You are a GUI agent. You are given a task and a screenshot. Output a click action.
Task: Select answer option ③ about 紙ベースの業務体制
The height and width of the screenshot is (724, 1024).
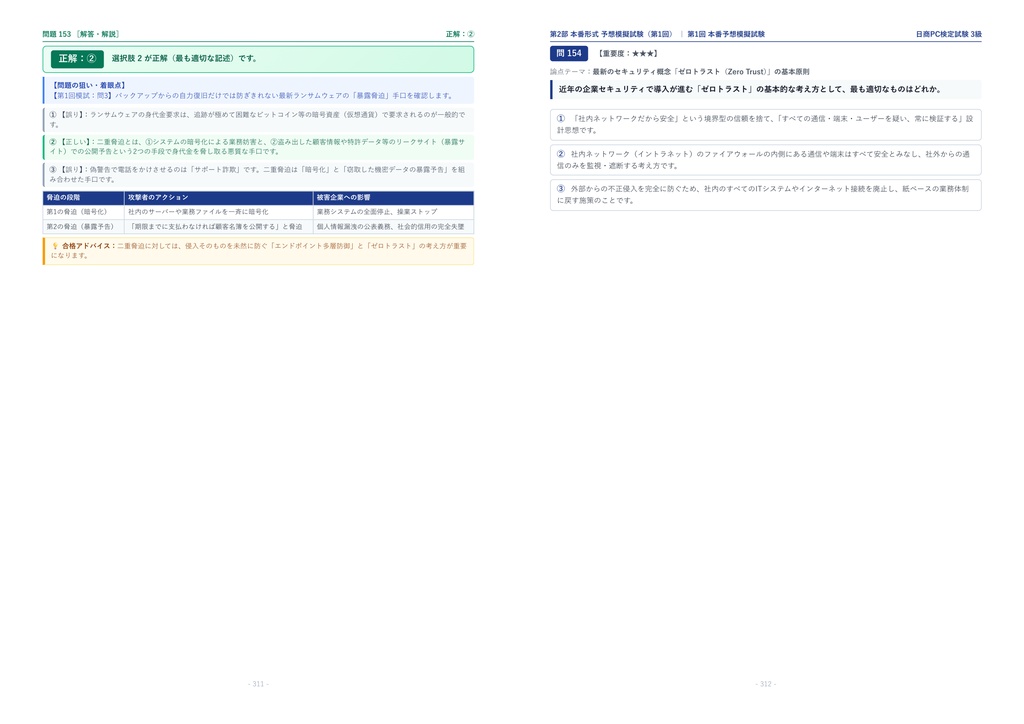pyautogui.click(x=765, y=195)
